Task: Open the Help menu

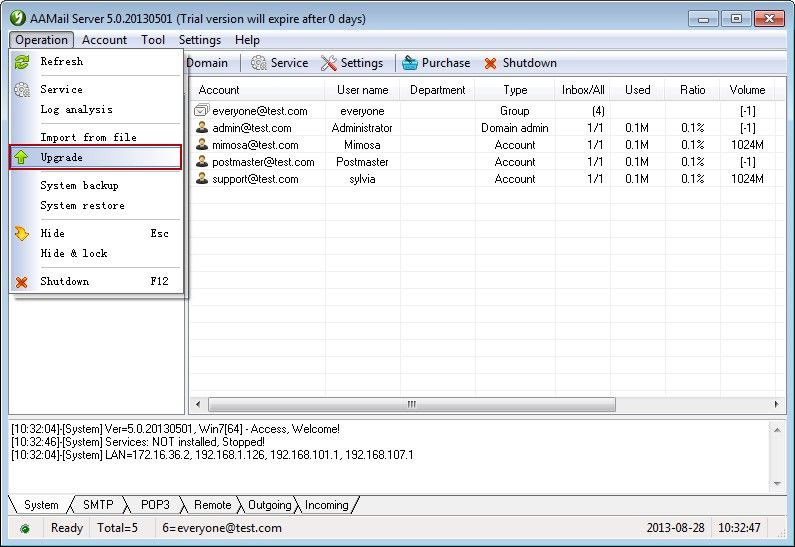Action: point(247,40)
